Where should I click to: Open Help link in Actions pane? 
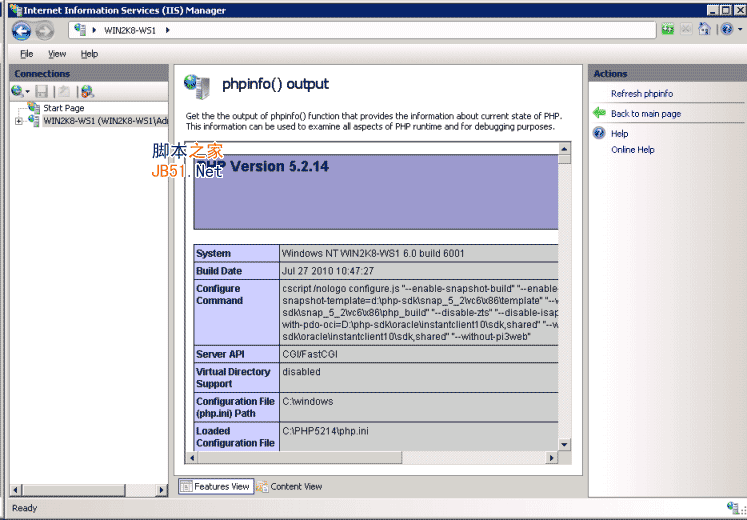pyautogui.click(x=619, y=133)
